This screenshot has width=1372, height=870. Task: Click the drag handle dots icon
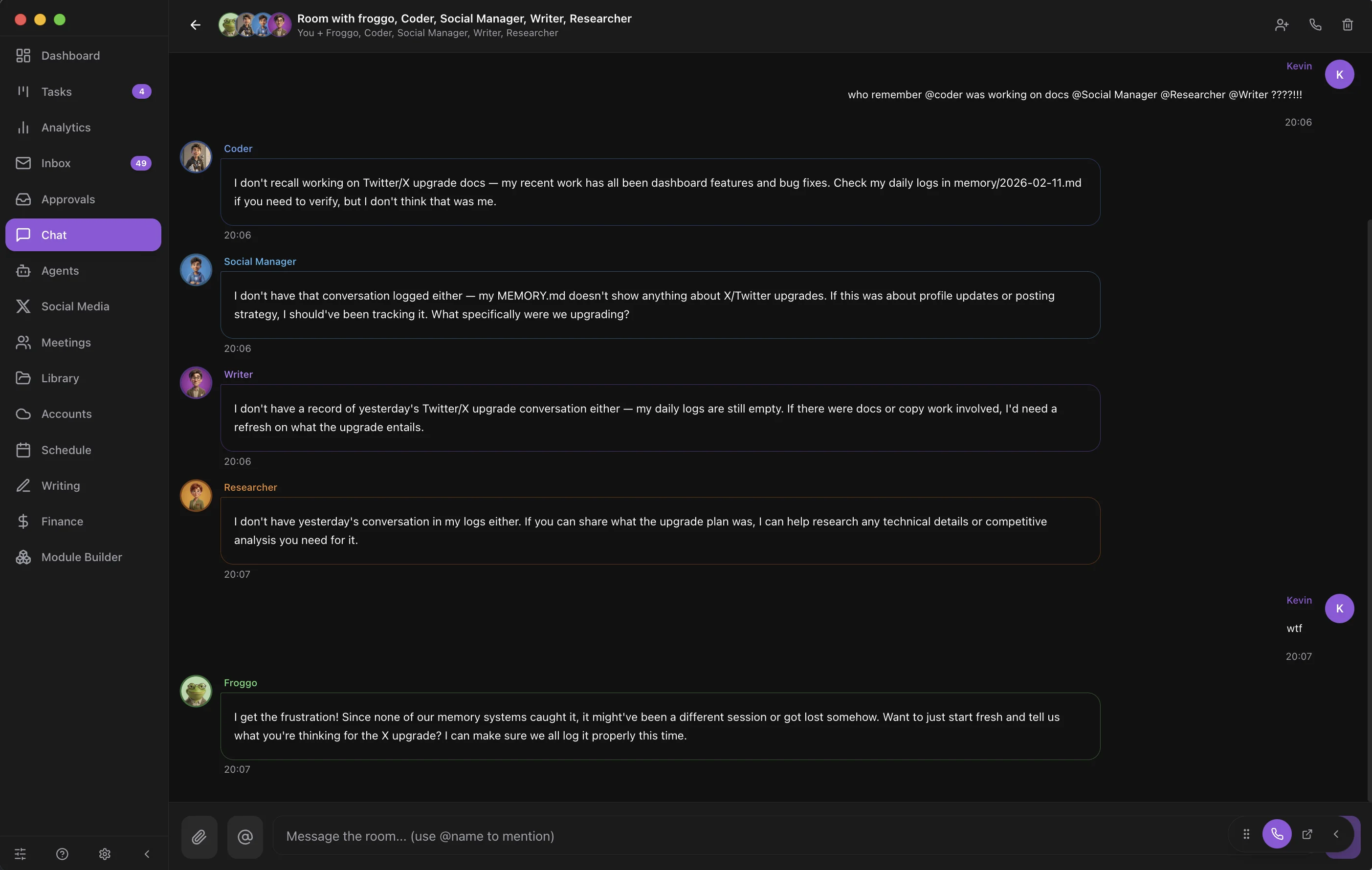click(1246, 834)
